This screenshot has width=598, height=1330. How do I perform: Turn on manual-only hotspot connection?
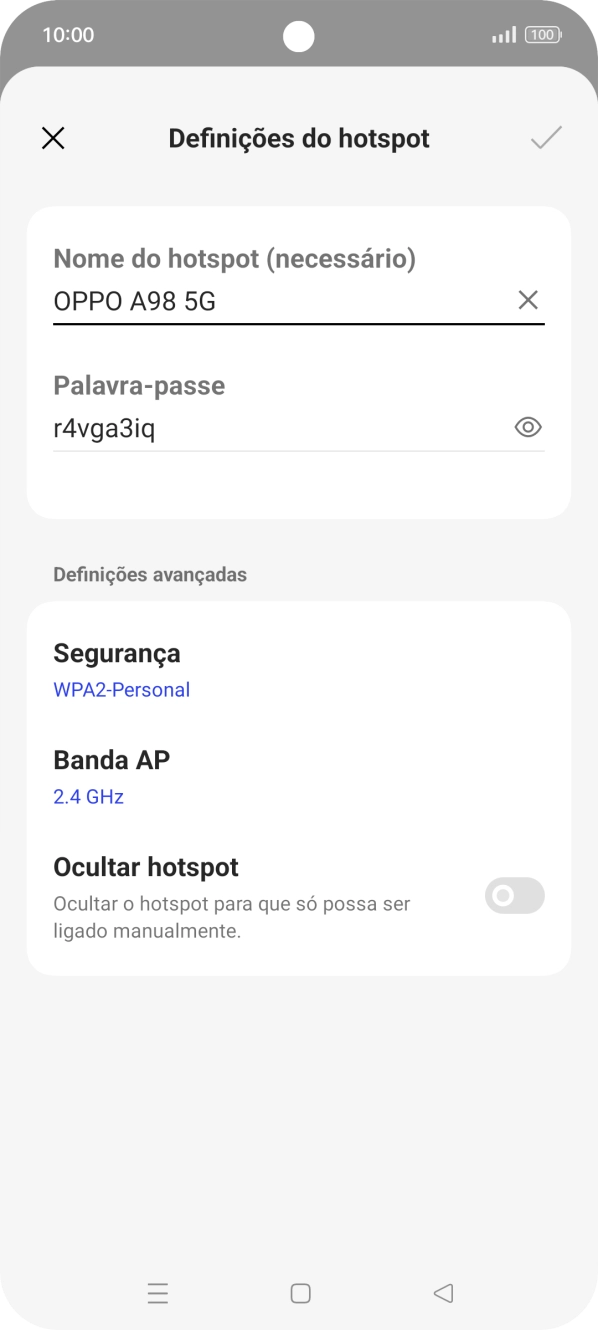[x=514, y=895]
